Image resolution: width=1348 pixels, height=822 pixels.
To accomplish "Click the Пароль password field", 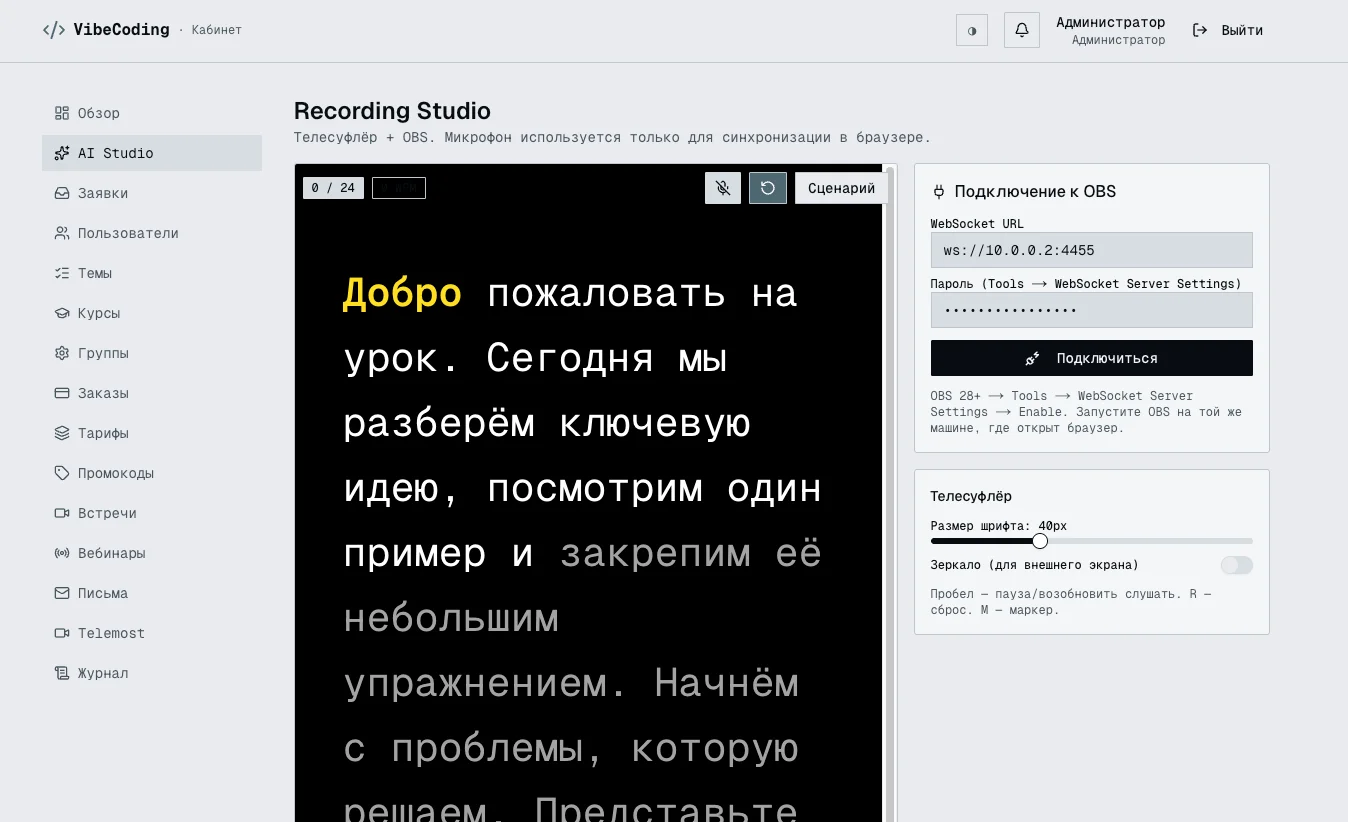I will tap(1092, 310).
